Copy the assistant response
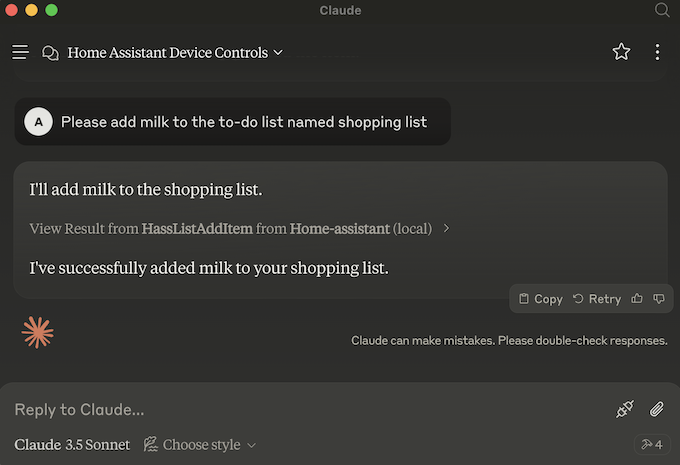This screenshot has width=680, height=465. 541,299
